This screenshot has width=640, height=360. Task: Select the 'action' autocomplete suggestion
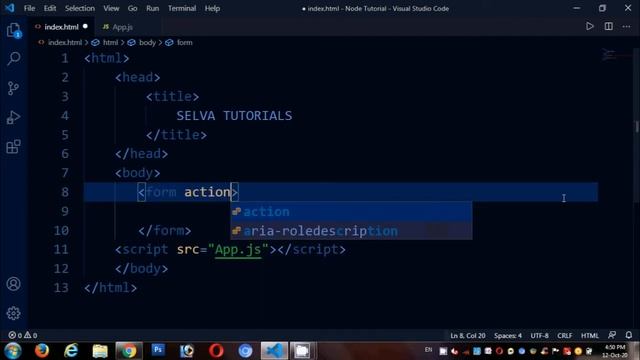tap(351, 211)
